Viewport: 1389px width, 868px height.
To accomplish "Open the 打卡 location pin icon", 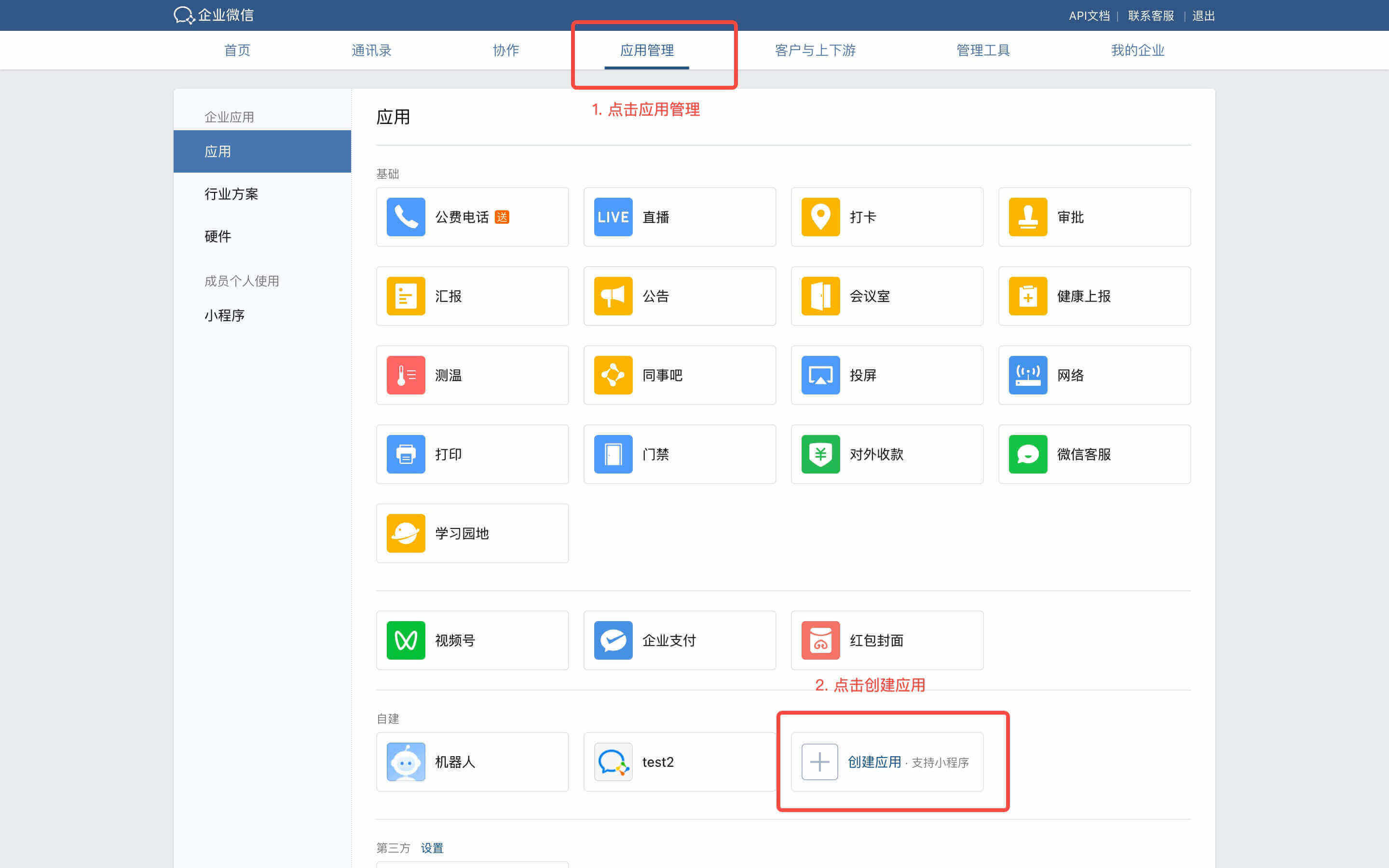I will click(x=820, y=217).
